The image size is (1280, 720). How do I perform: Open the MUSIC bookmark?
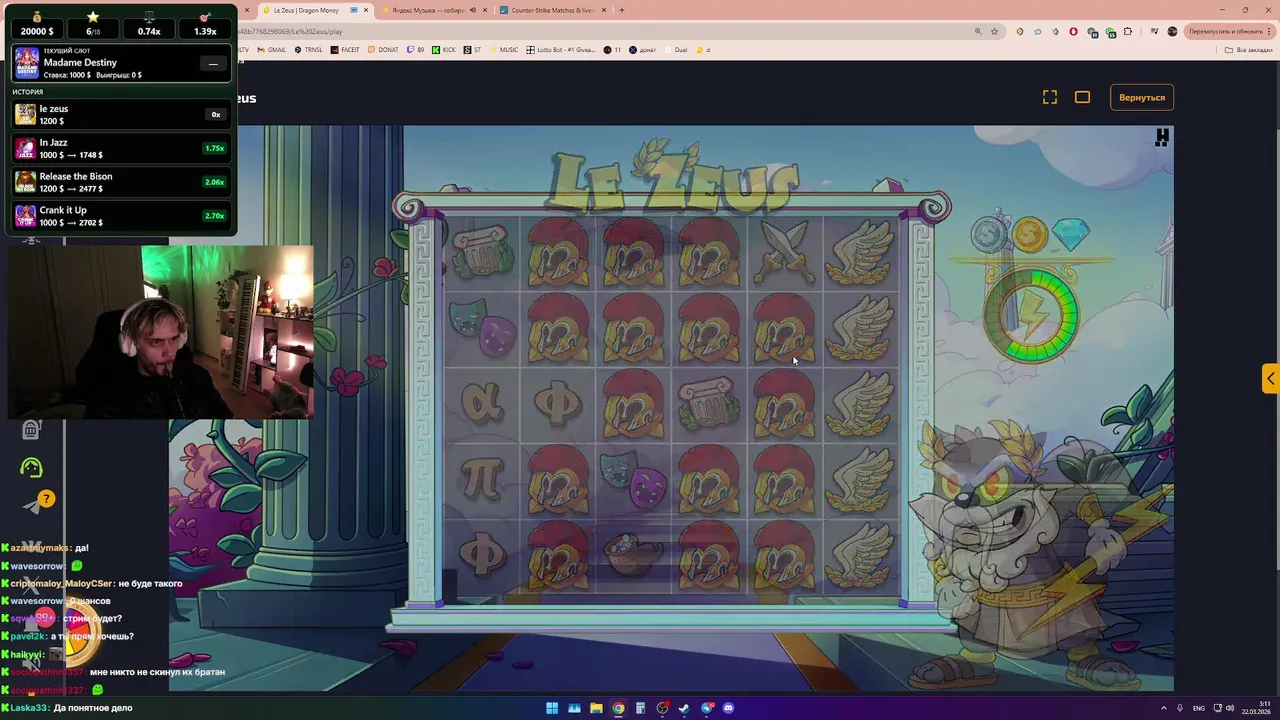(x=504, y=50)
